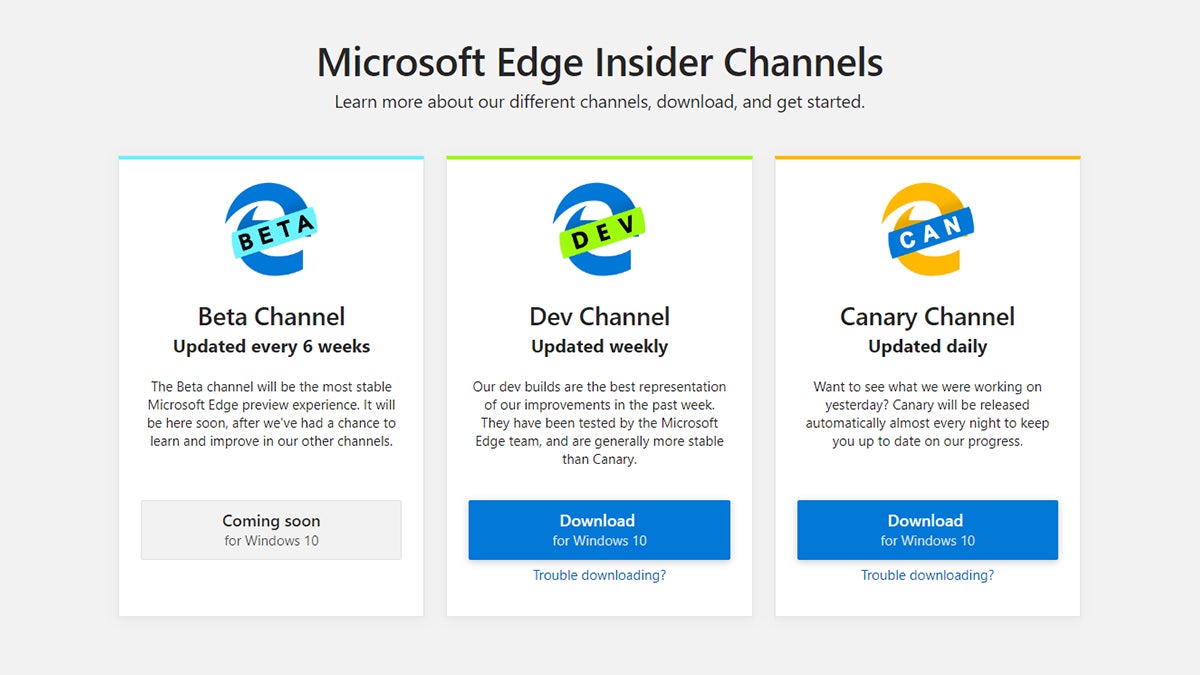Download Edge from the Dev Channel
This screenshot has height=675, width=1200.
(x=598, y=529)
